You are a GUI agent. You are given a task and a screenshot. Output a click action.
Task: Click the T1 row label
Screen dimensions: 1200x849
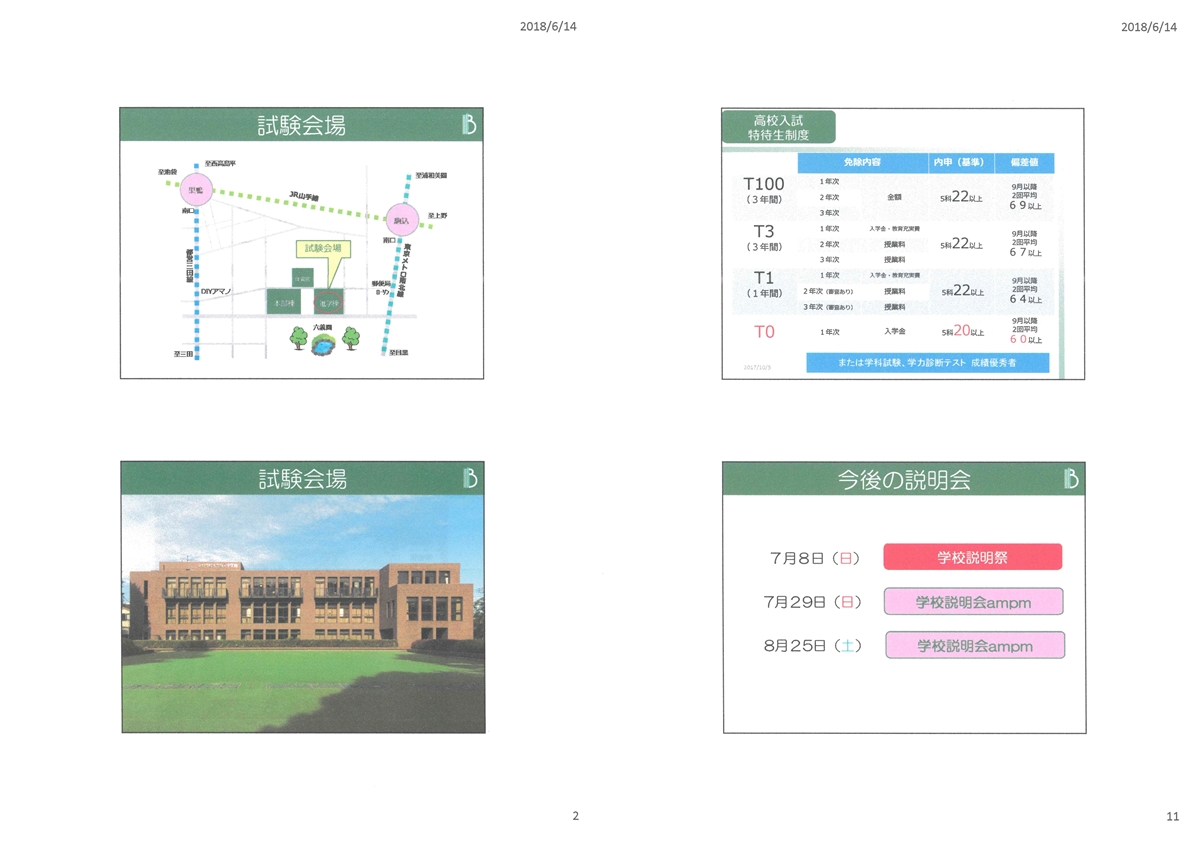coord(763,283)
